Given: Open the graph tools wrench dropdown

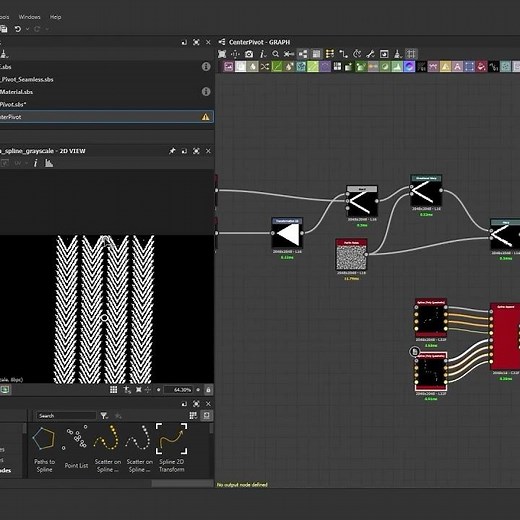Looking at the screenshot, I should click(370, 54).
